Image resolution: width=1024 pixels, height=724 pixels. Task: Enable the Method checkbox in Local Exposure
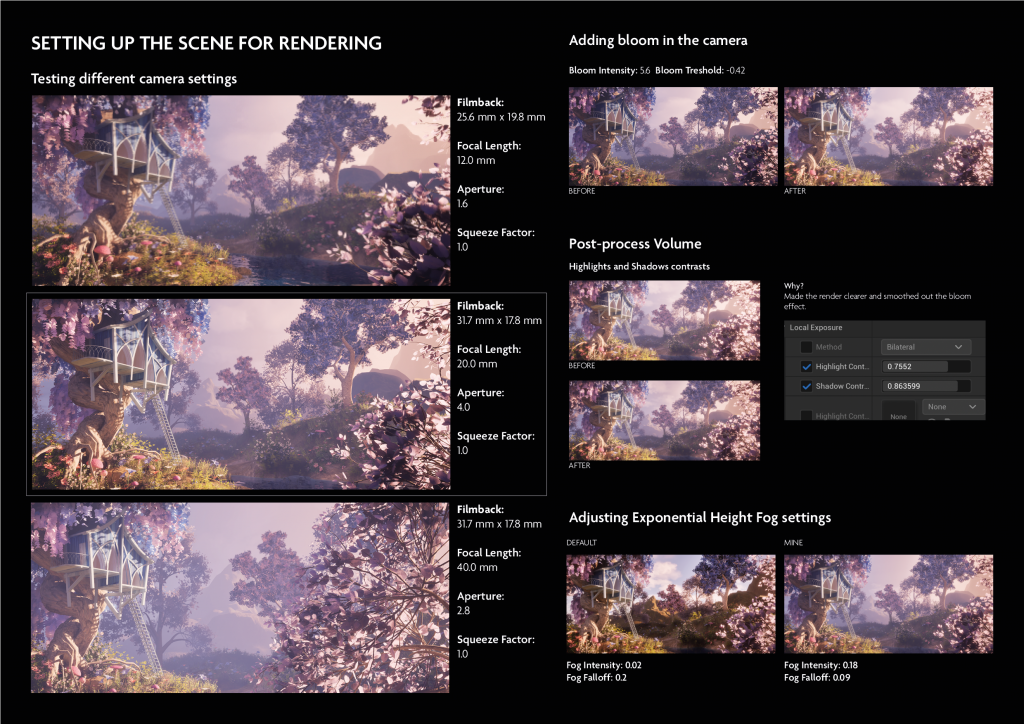click(x=806, y=347)
